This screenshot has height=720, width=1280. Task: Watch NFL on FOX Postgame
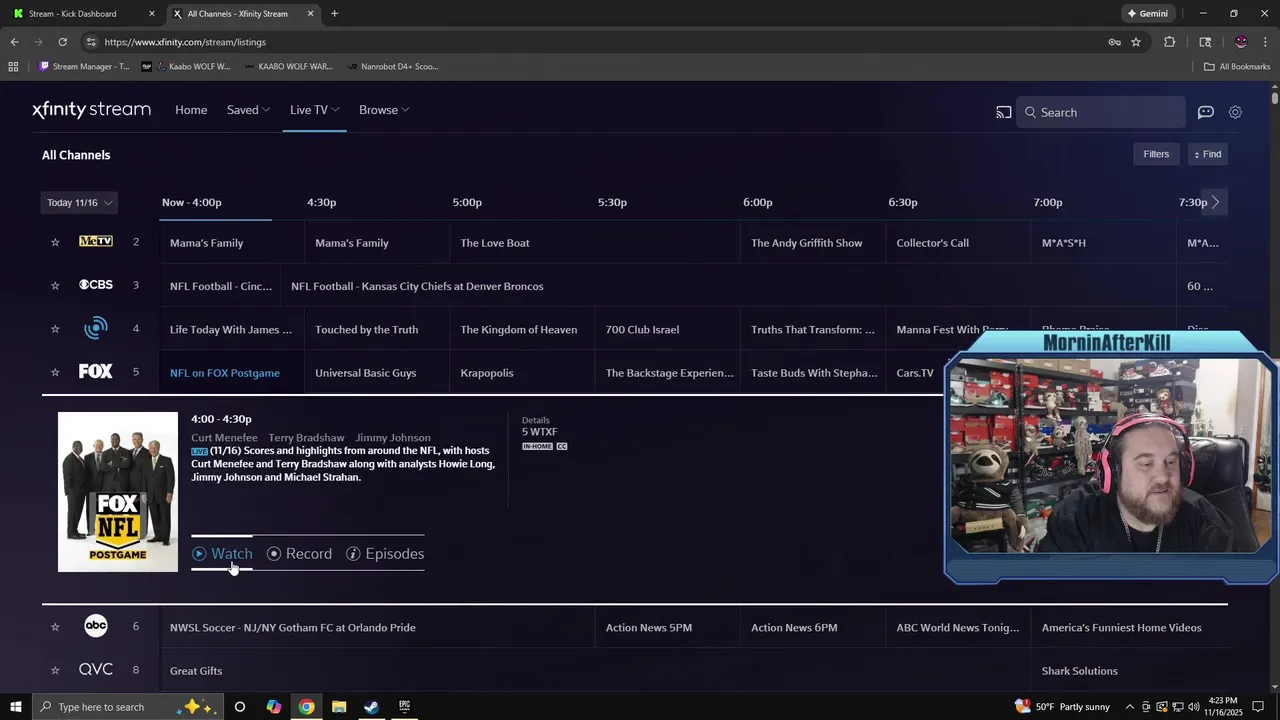point(222,553)
